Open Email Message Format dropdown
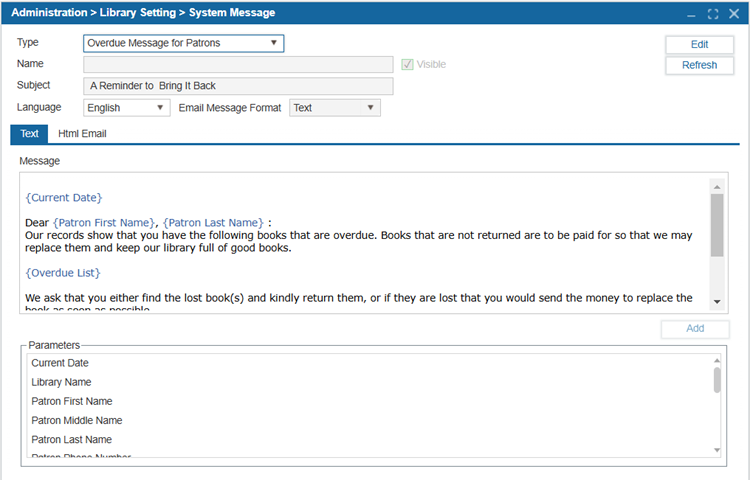The width and height of the screenshot is (750, 480). (x=370, y=108)
